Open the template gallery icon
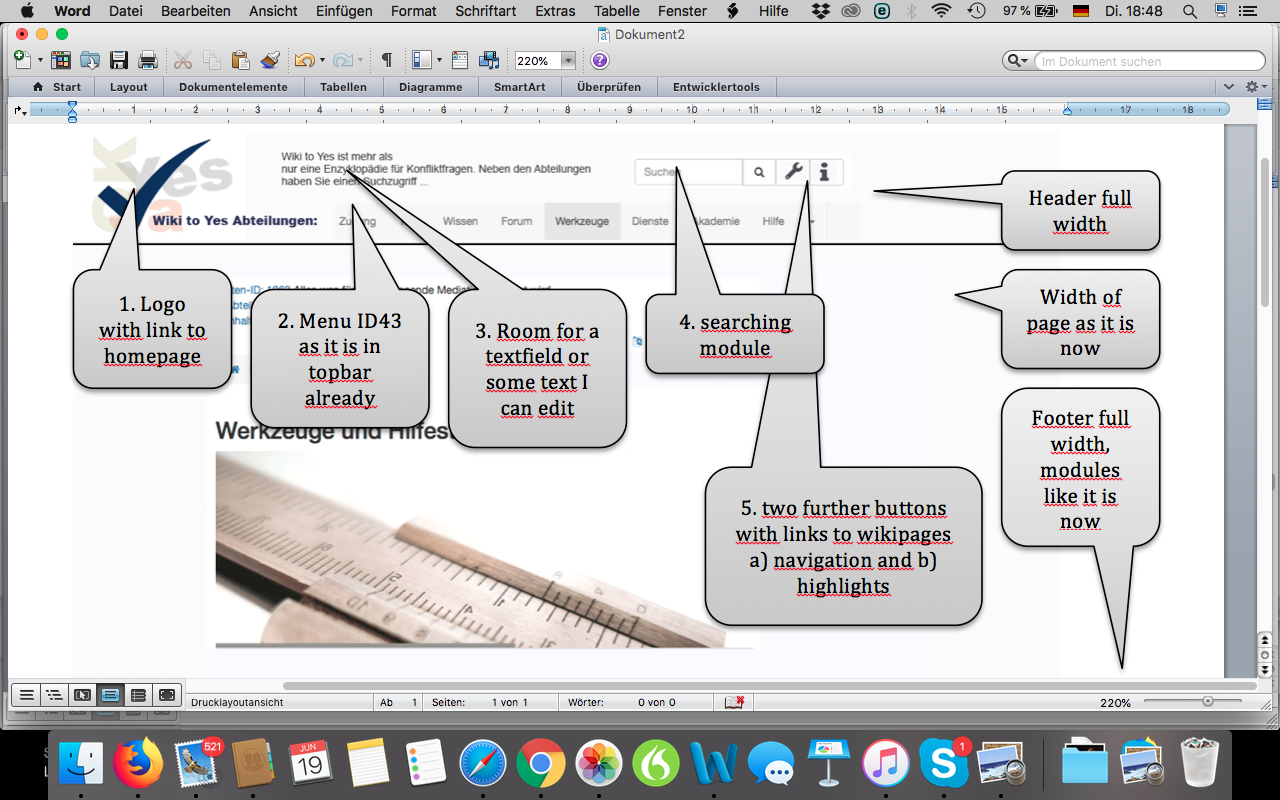Screen dimensions: 1280x800 [x=61, y=61]
